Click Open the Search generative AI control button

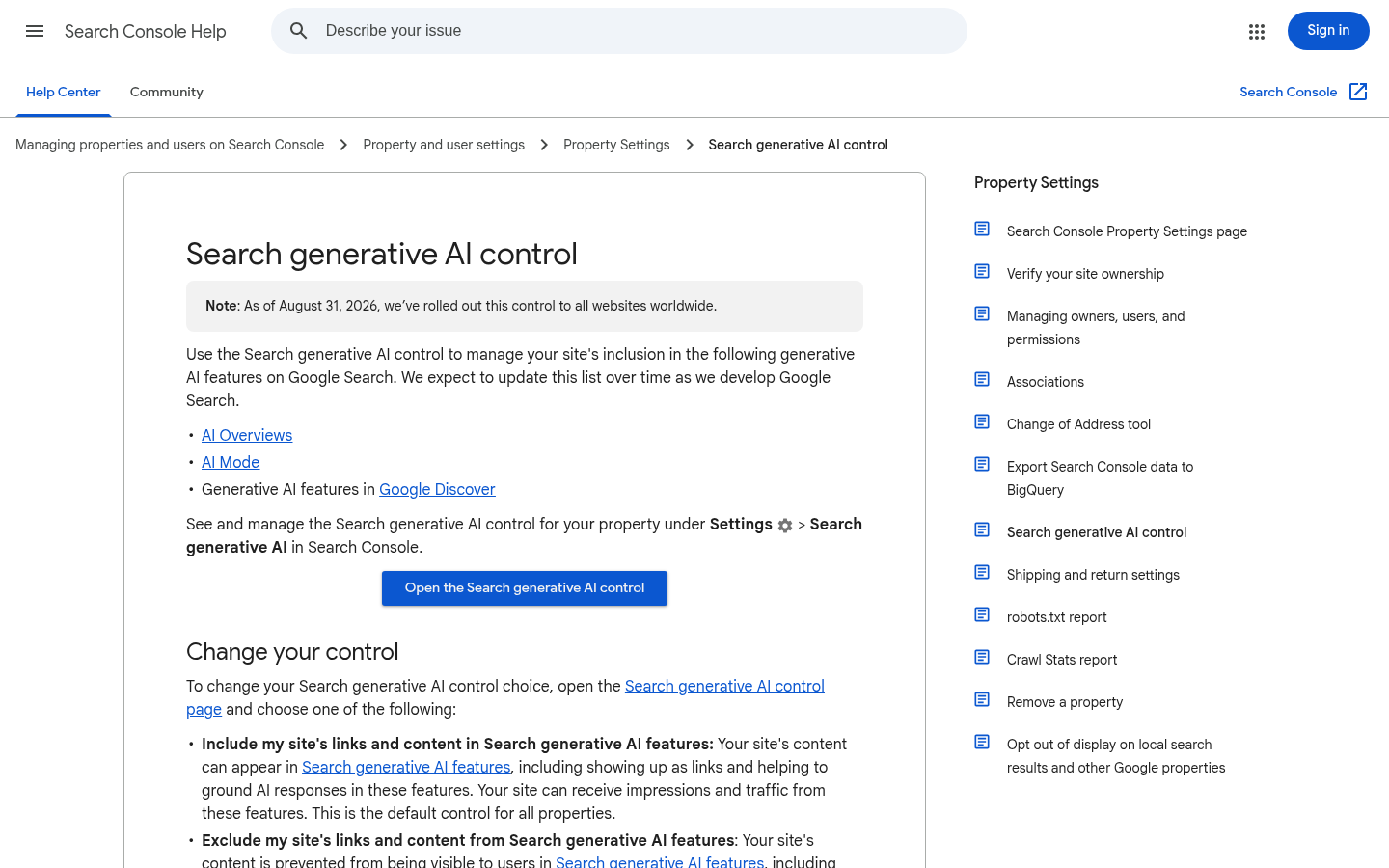tap(525, 588)
